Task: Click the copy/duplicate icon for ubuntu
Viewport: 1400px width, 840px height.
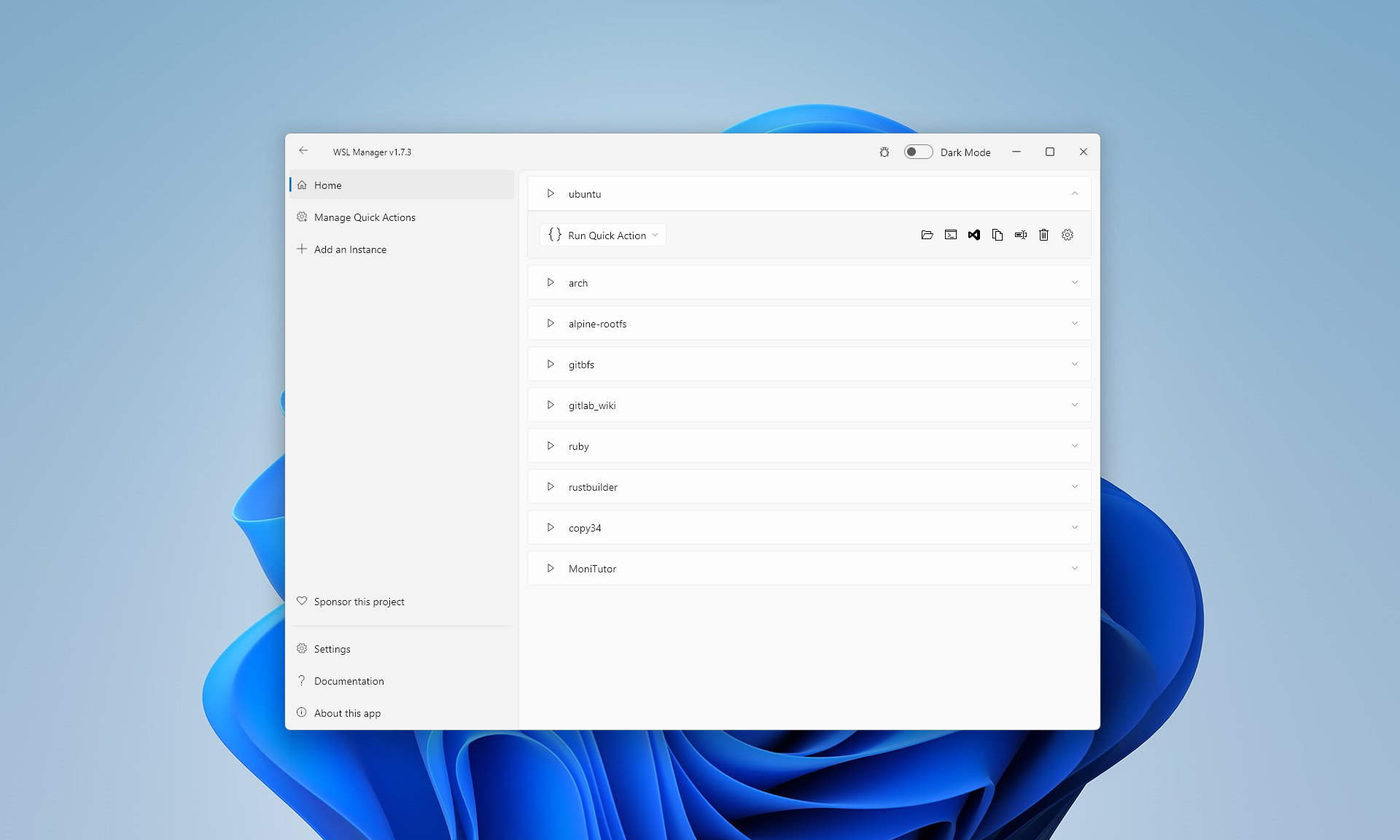Action: [x=997, y=235]
